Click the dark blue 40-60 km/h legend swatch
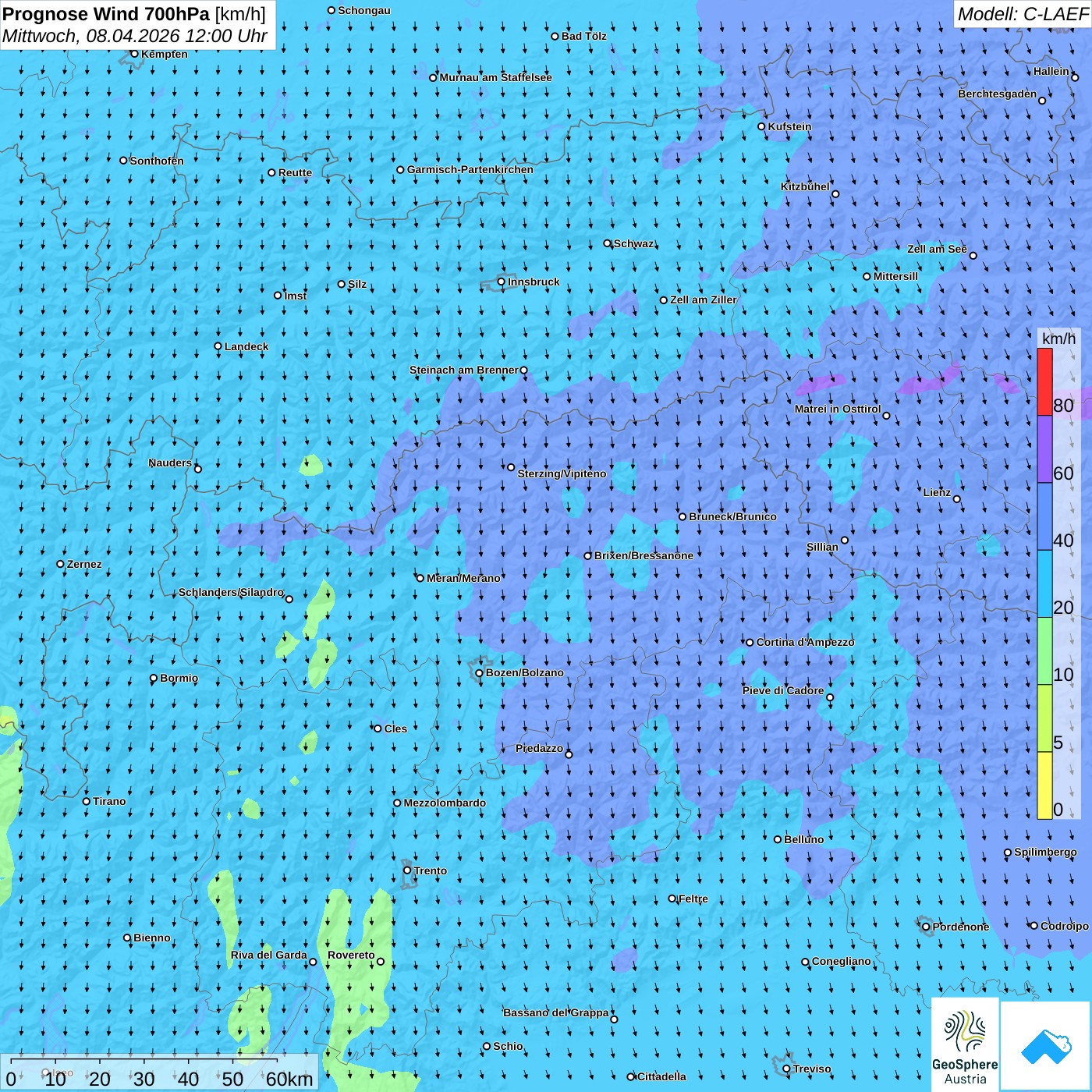The height and width of the screenshot is (1092, 1092). pos(1045,517)
